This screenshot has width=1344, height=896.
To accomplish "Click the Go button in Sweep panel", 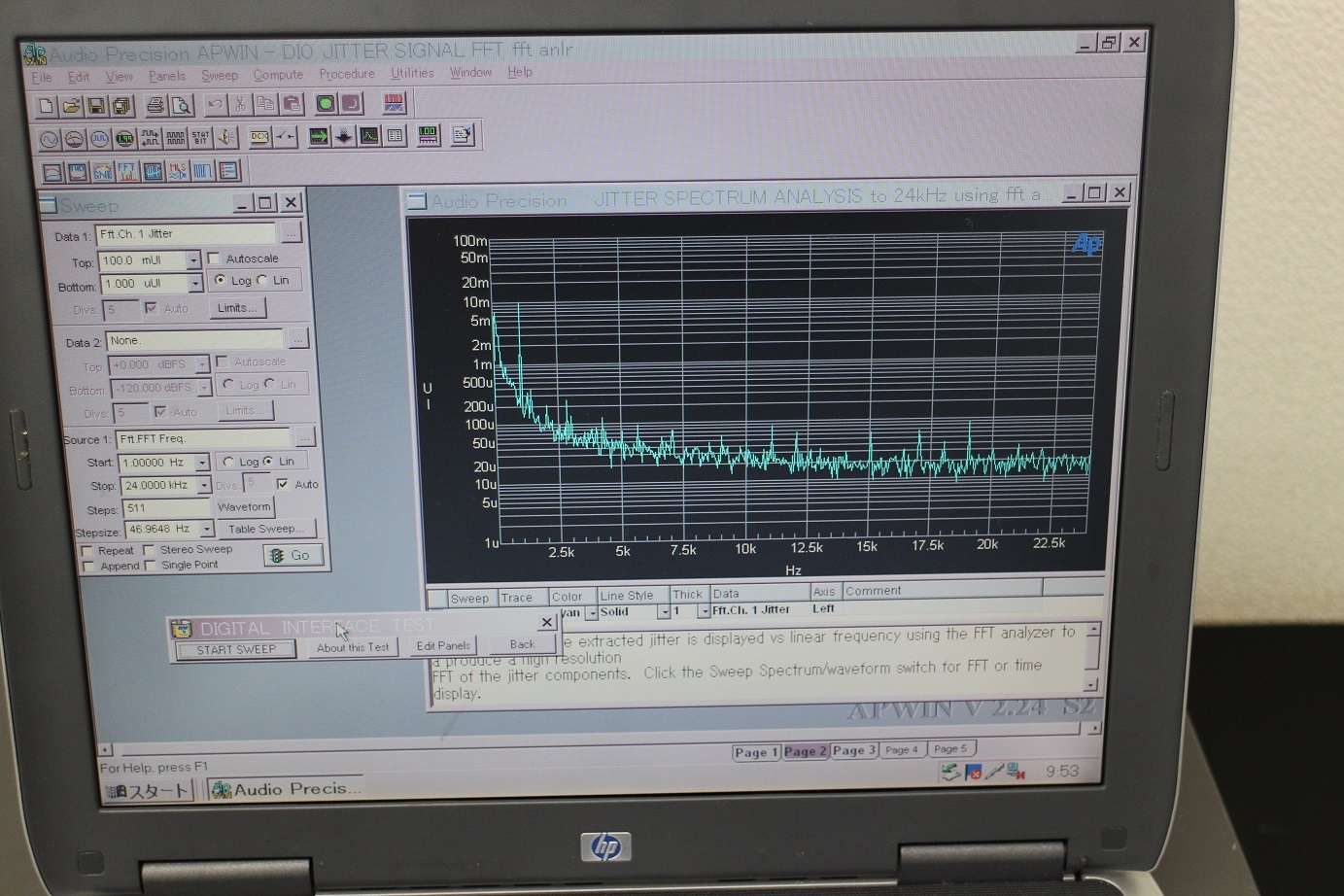I will tap(293, 555).
